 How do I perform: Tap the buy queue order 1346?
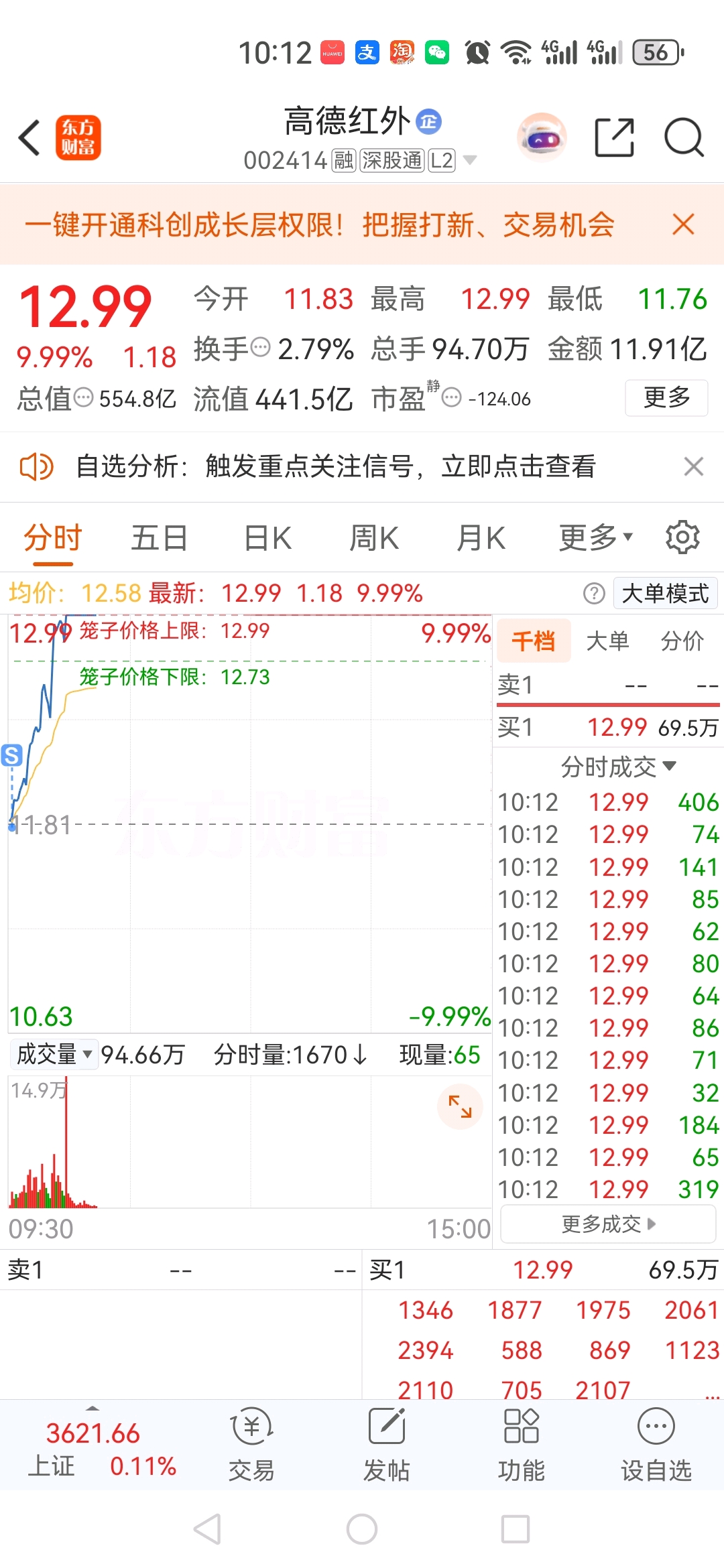(x=426, y=1310)
